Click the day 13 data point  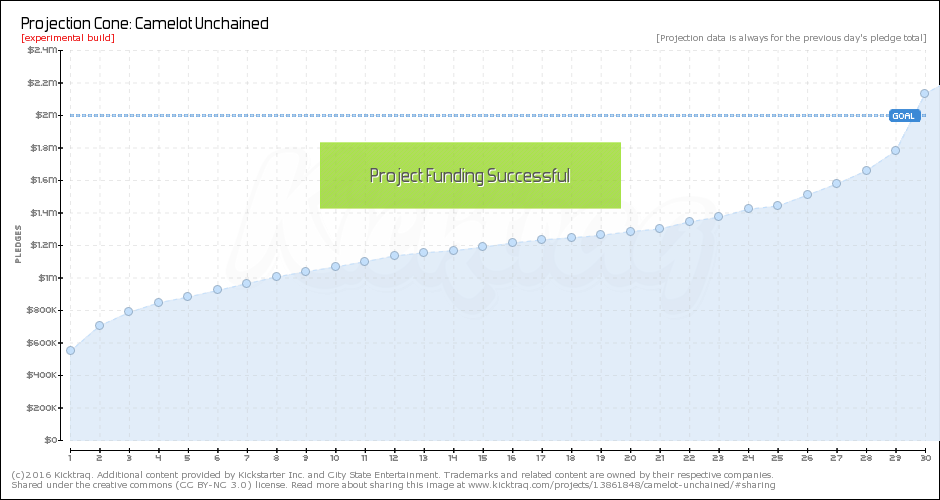point(423,252)
